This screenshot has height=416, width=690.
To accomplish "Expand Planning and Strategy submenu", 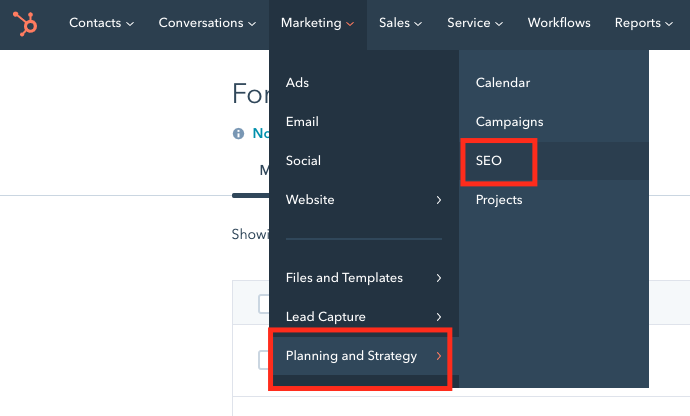I will click(x=363, y=356).
